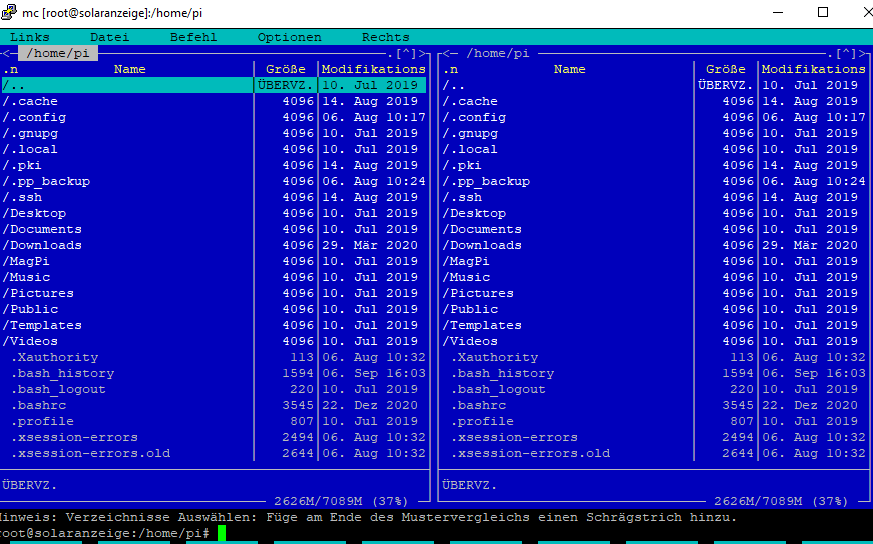Image resolution: width=873 pixels, height=544 pixels.
Task: Sort right panel by Name column
Action: pyautogui.click(x=569, y=69)
